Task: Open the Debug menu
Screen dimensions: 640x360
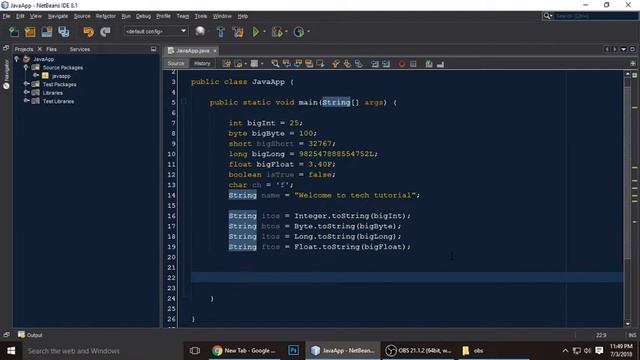Action: [143, 16]
